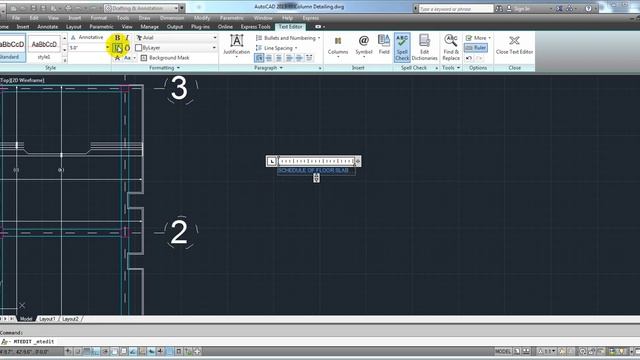Expand the Tools panel
The width and height of the screenshot is (640, 360).
click(x=451, y=68)
